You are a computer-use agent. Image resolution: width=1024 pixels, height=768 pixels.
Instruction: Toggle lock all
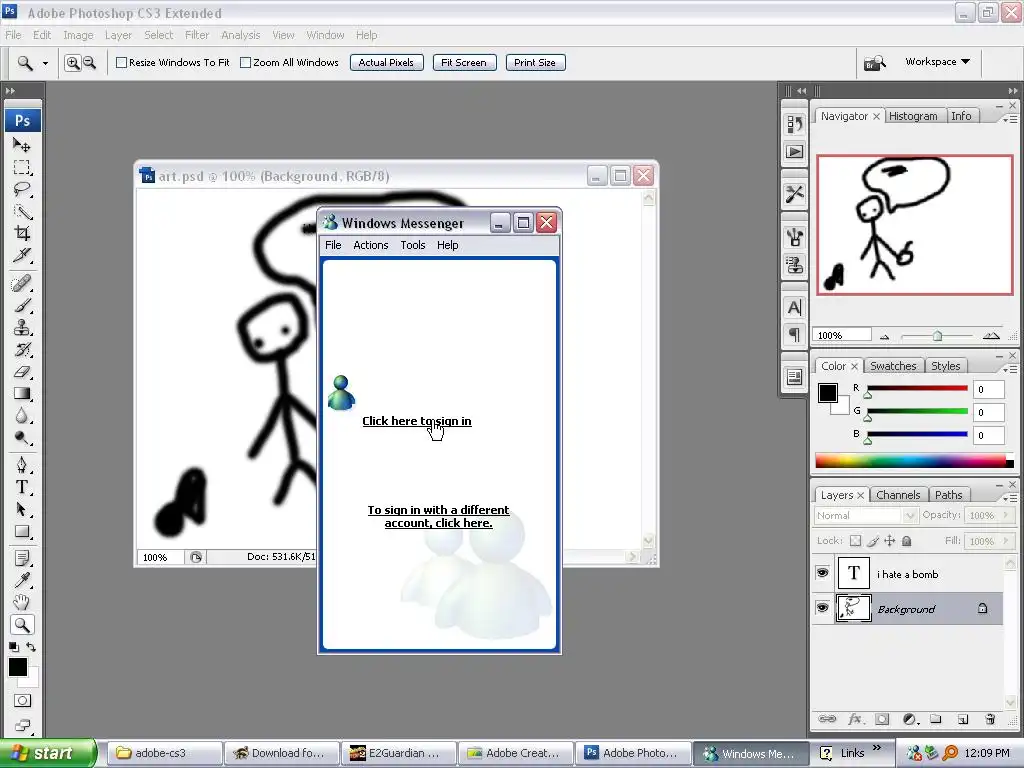906,541
